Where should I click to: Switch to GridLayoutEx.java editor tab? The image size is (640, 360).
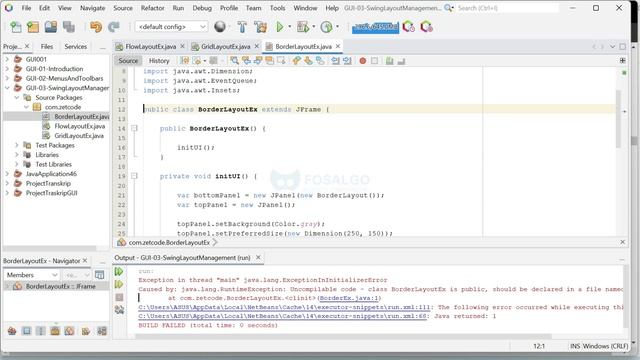(225, 47)
